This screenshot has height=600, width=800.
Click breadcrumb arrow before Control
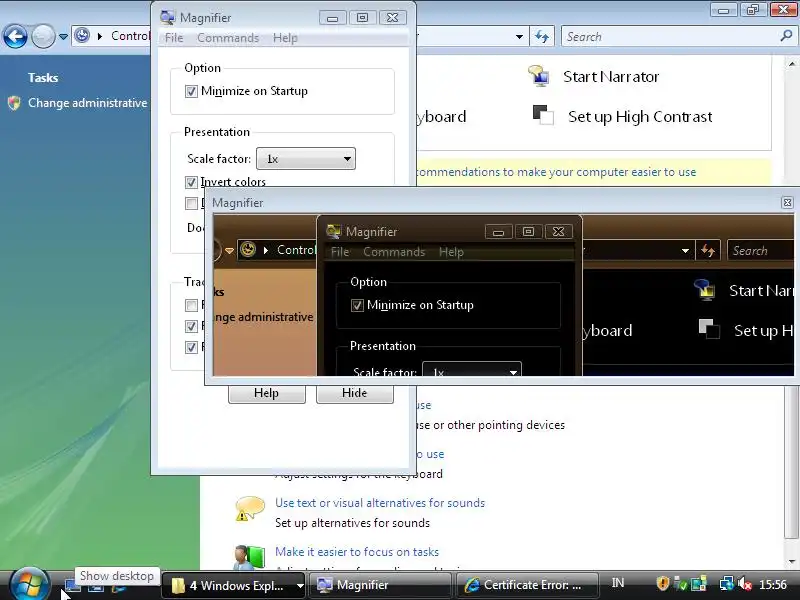click(x=100, y=36)
